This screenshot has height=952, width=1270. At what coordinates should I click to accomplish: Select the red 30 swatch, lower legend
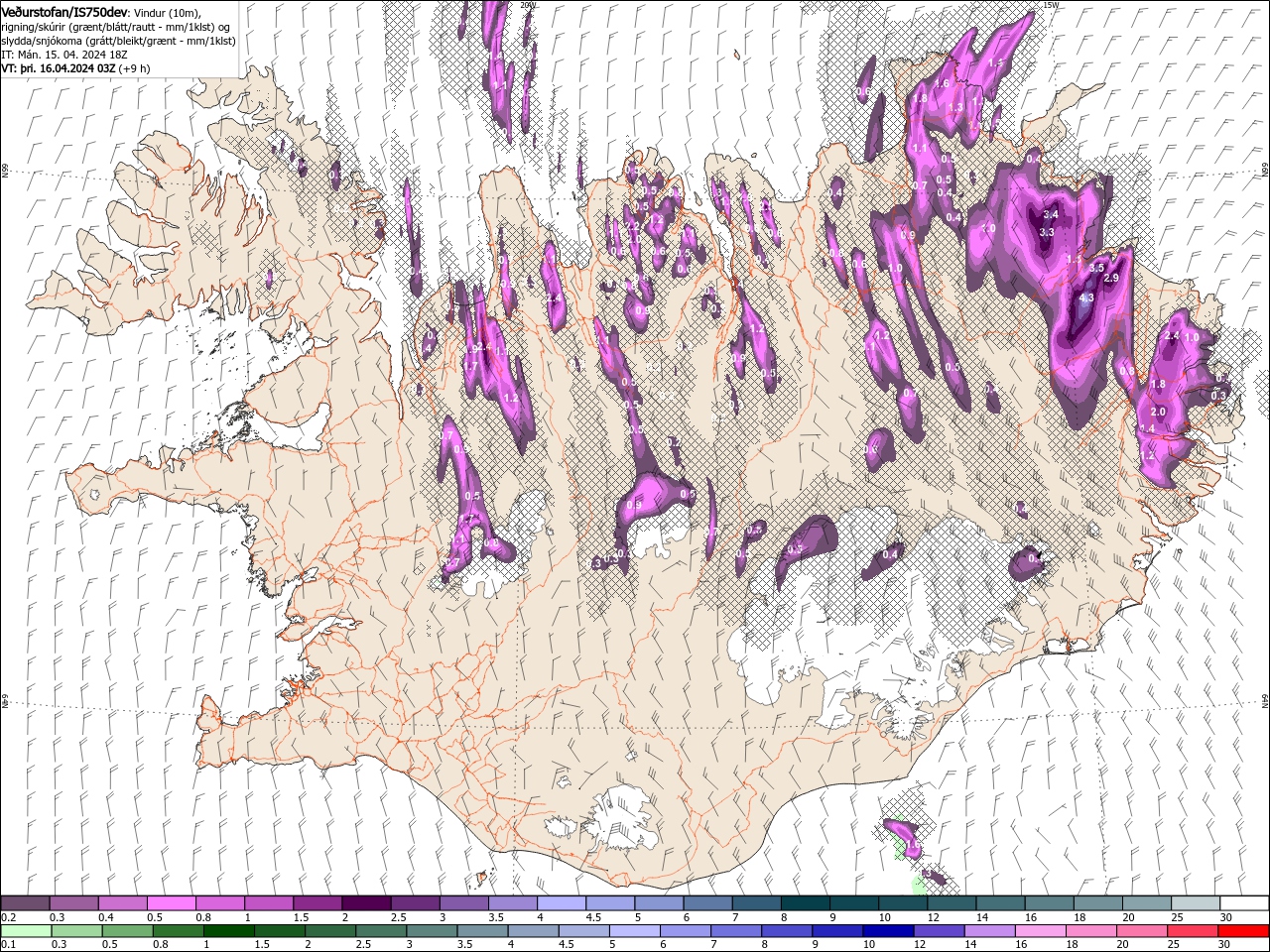pos(1244,931)
